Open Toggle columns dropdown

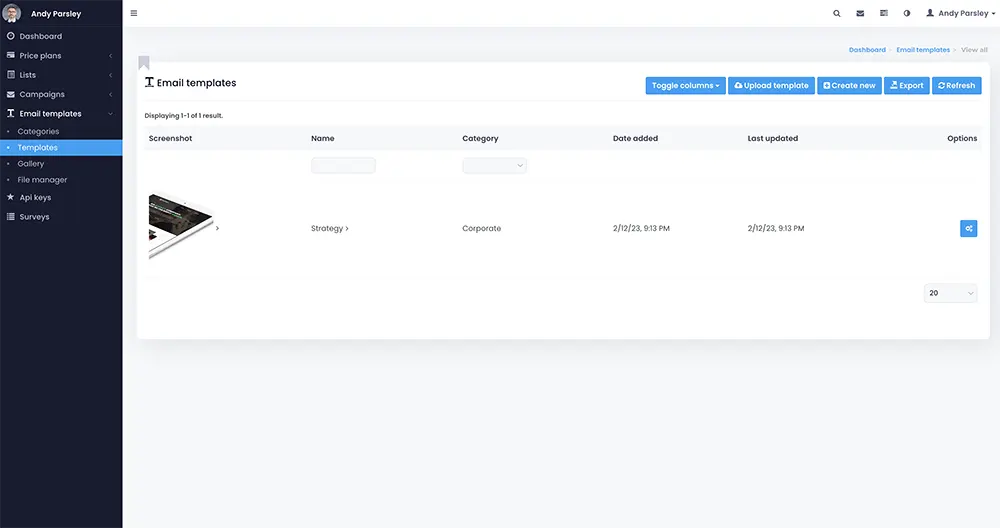pyautogui.click(x=686, y=85)
